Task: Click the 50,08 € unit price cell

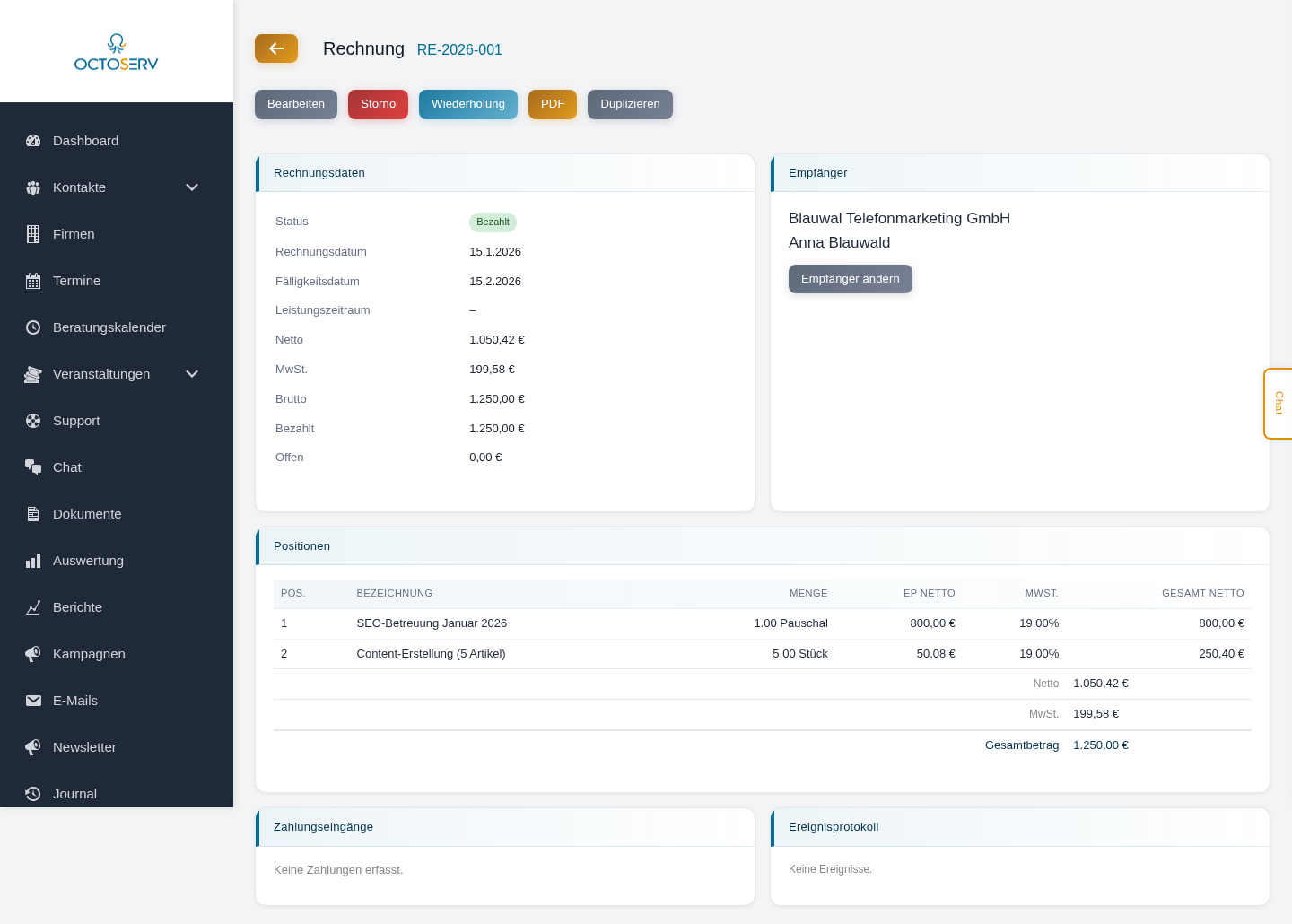Action: click(x=936, y=654)
